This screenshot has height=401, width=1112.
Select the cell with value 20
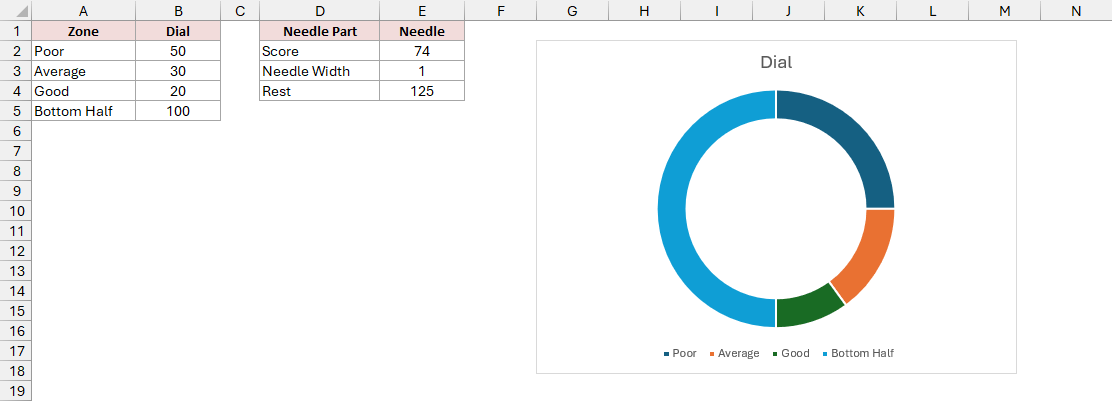(x=178, y=91)
